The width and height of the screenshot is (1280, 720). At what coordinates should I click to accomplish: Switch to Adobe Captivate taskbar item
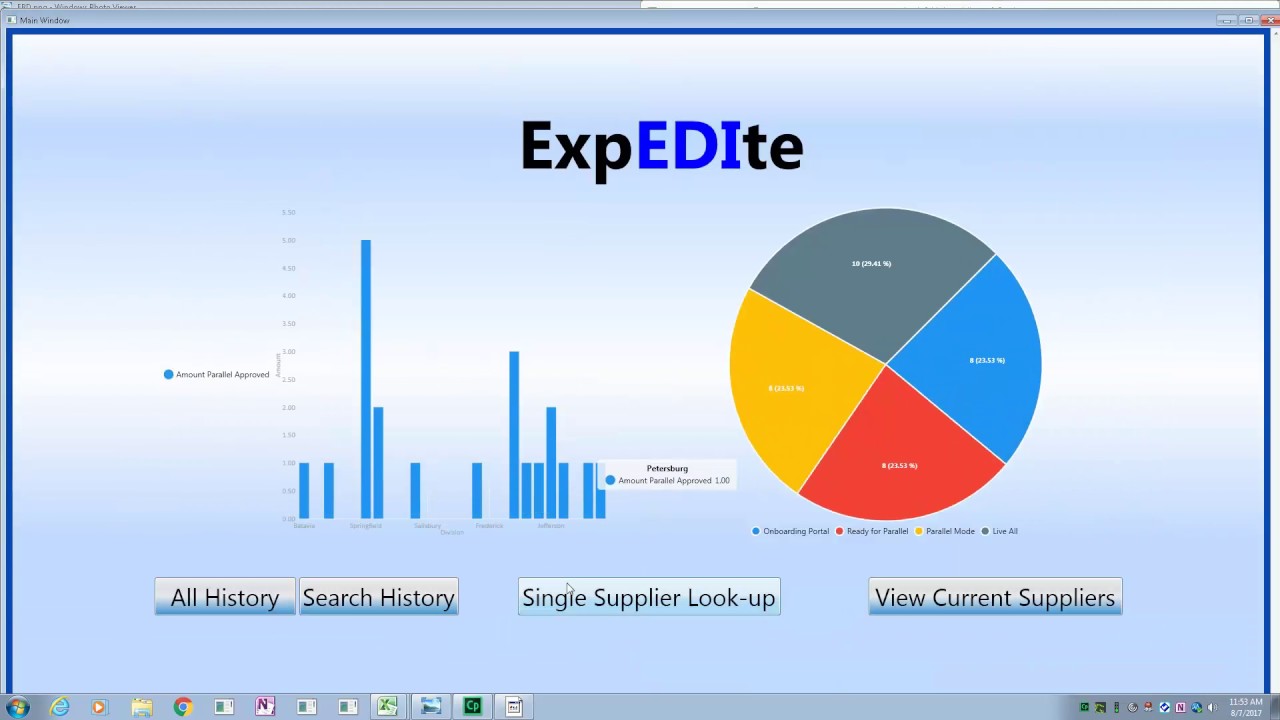pyautogui.click(x=472, y=707)
